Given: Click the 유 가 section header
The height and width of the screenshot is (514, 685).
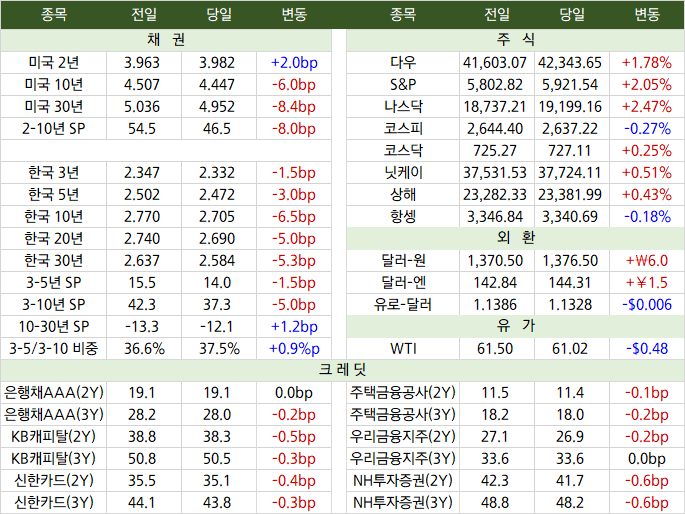Looking at the screenshot, I should click(x=515, y=326).
